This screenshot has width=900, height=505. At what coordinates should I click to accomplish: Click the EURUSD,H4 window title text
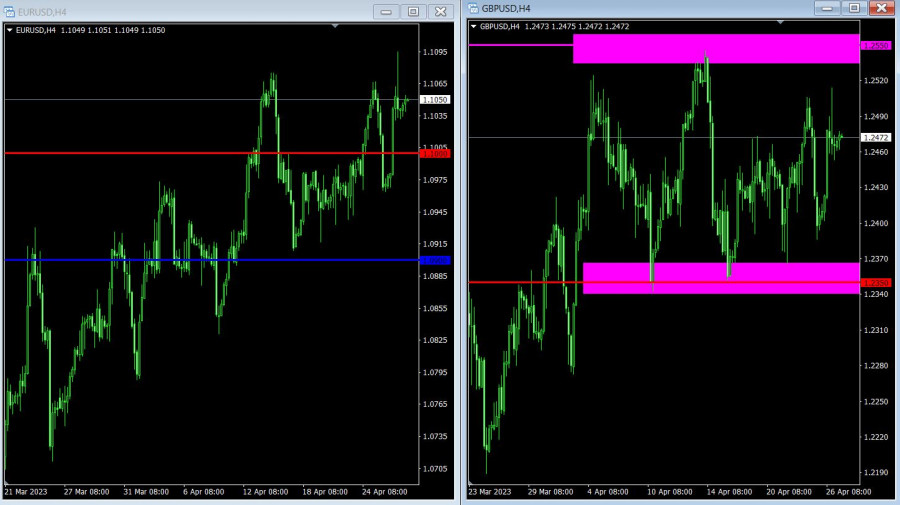point(42,12)
